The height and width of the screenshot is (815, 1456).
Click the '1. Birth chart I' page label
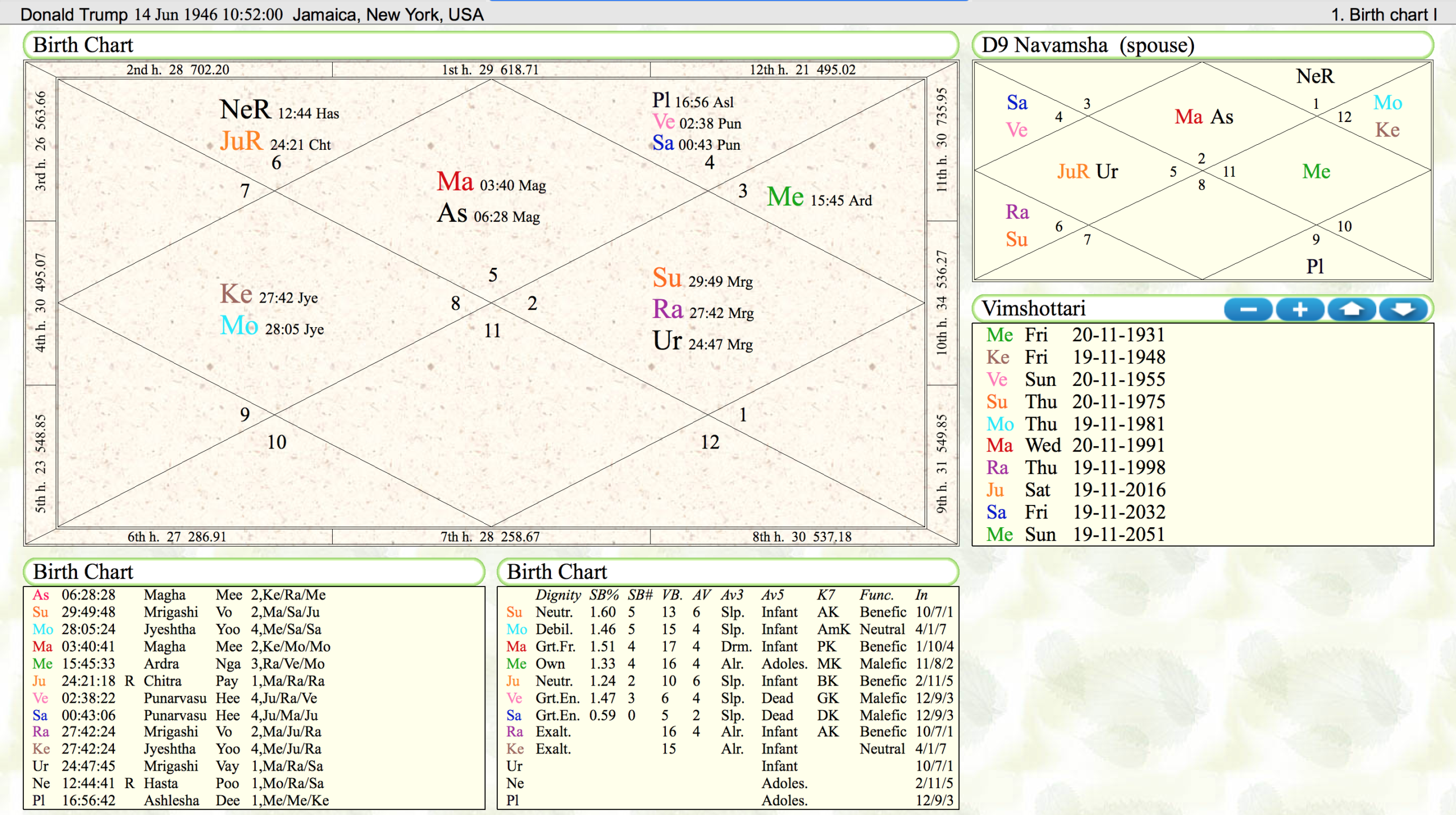click(1383, 14)
